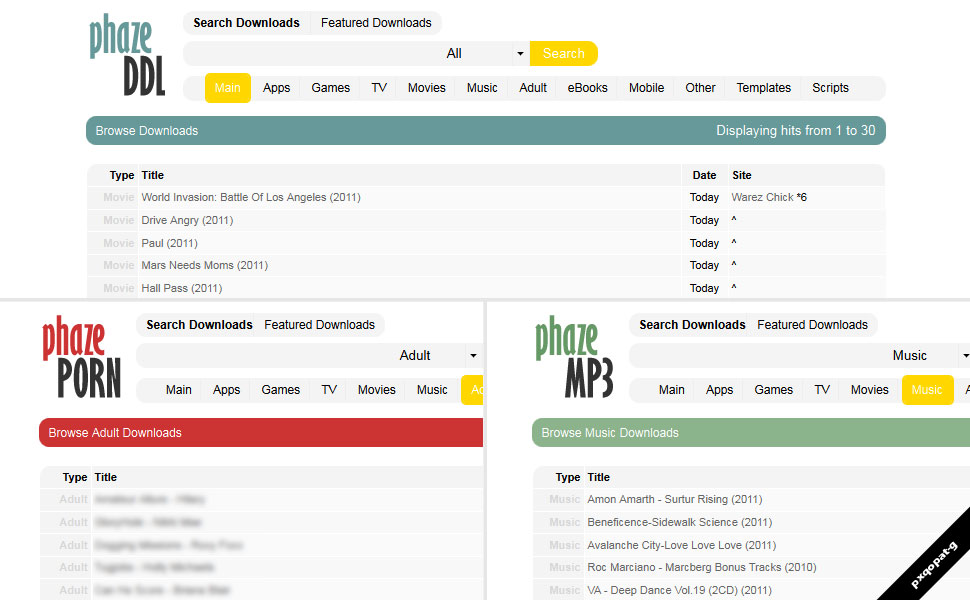Click the phaze MP3 logo

pos(574,358)
